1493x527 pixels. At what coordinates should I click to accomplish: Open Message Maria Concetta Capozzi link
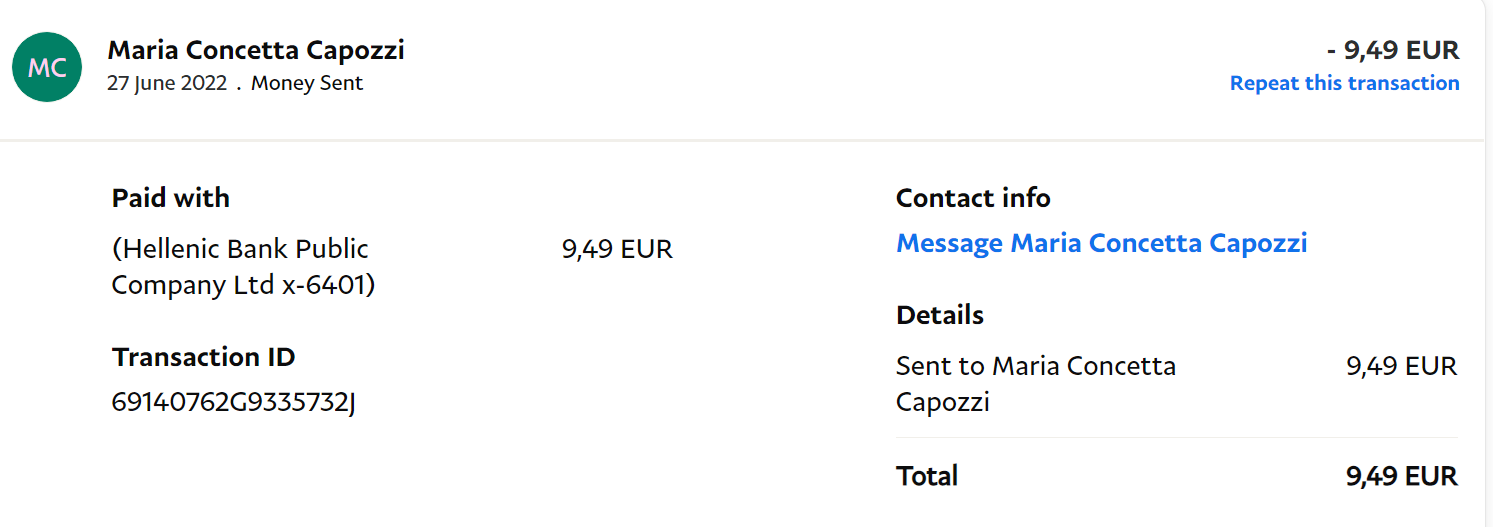(x=1101, y=243)
